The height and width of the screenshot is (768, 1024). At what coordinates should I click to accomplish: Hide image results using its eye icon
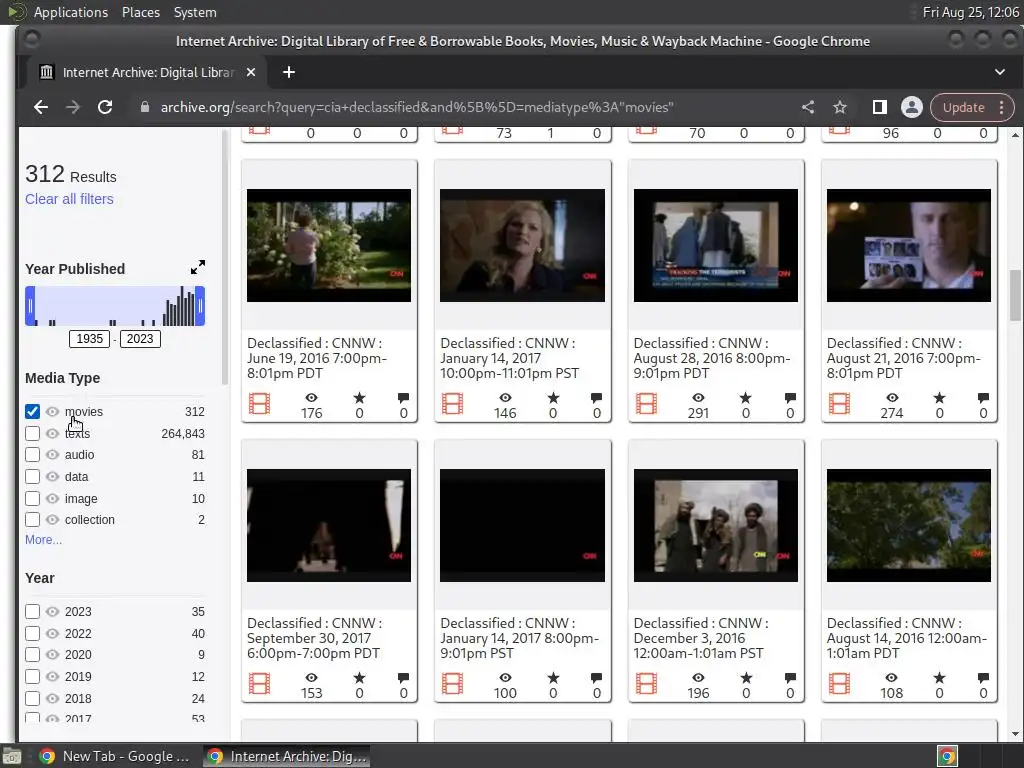pyautogui.click(x=52, y=498)
